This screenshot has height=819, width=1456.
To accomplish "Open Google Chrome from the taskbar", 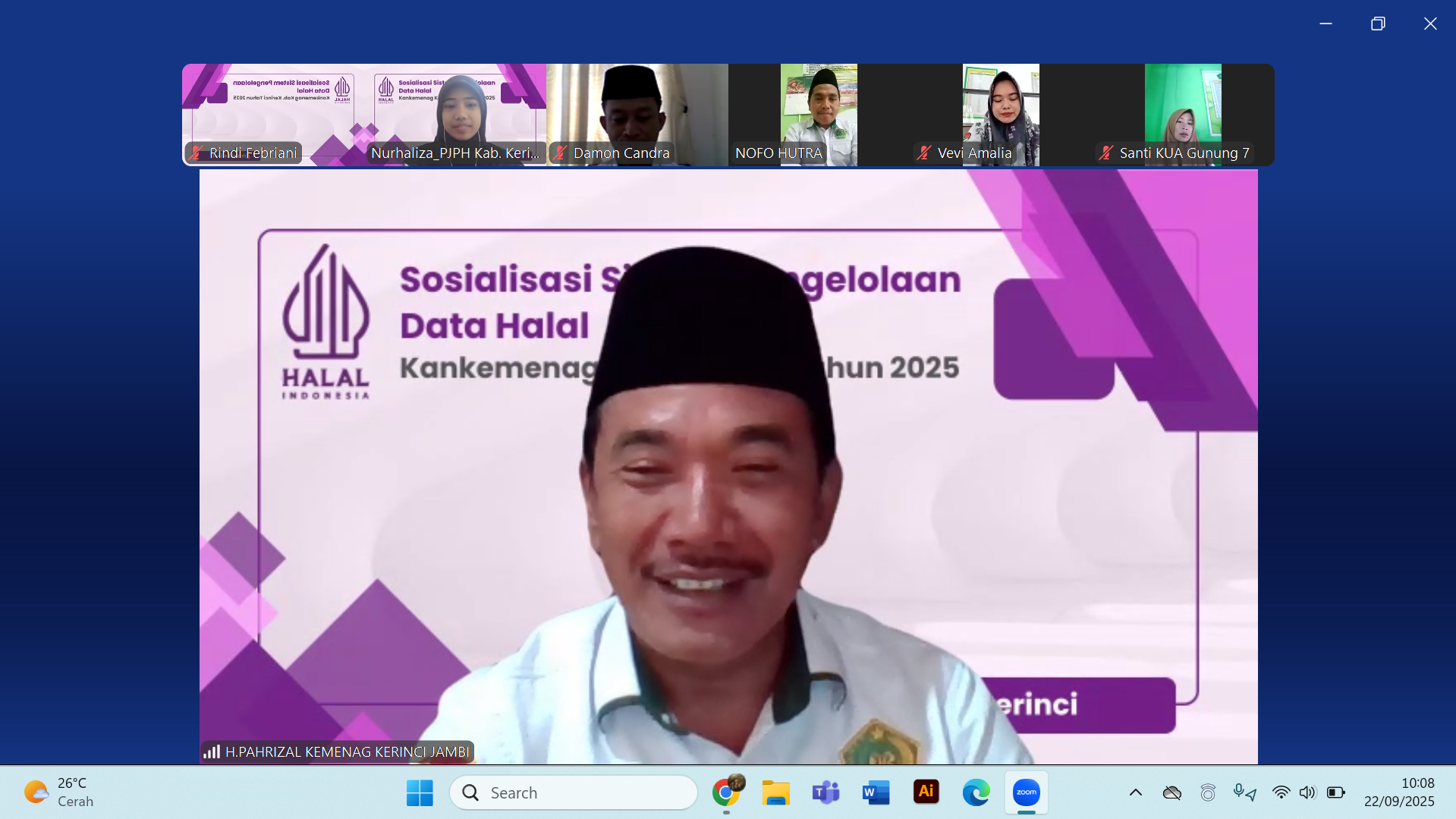I will tap(727, 792).
